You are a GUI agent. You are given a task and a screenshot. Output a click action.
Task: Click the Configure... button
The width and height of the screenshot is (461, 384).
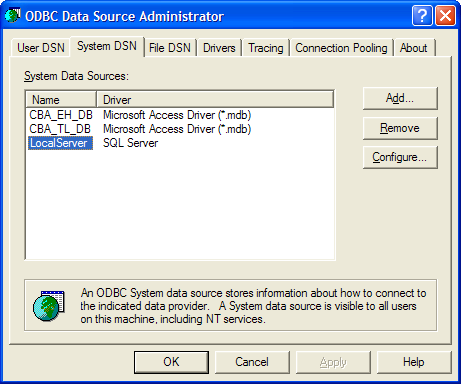point(400,157)
